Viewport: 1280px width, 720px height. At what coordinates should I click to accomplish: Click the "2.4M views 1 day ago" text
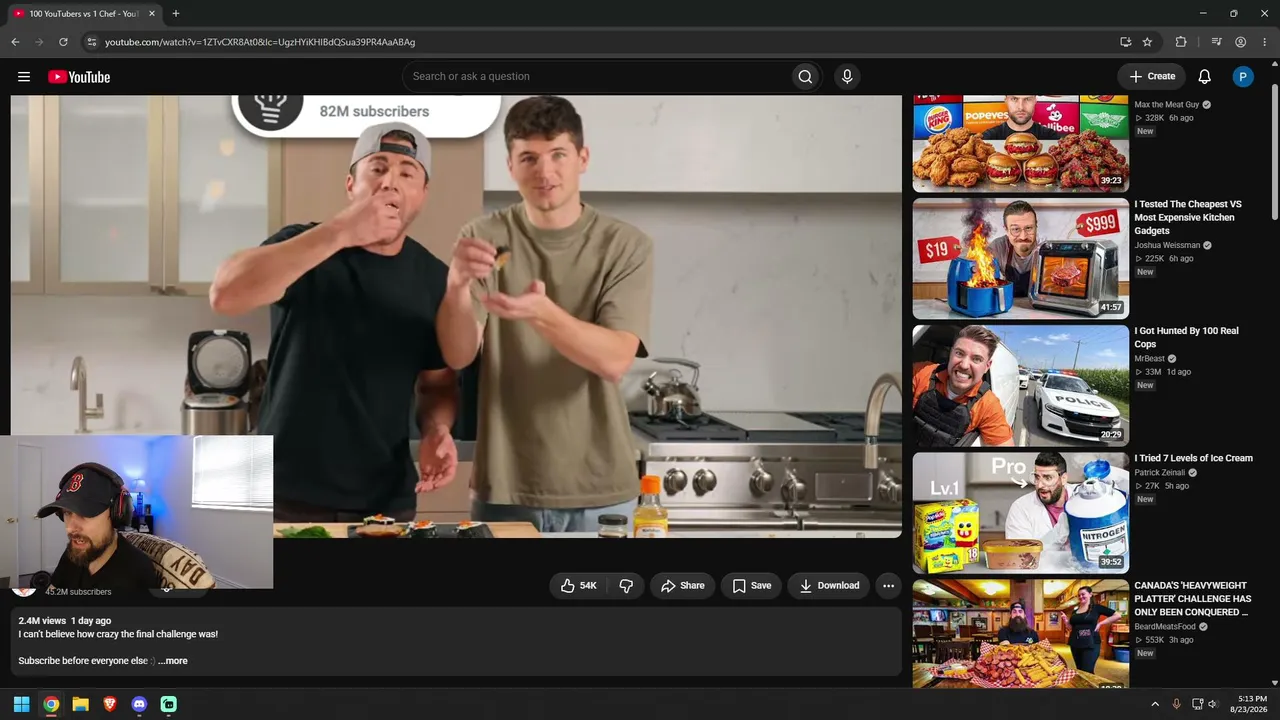click(64, 621)
